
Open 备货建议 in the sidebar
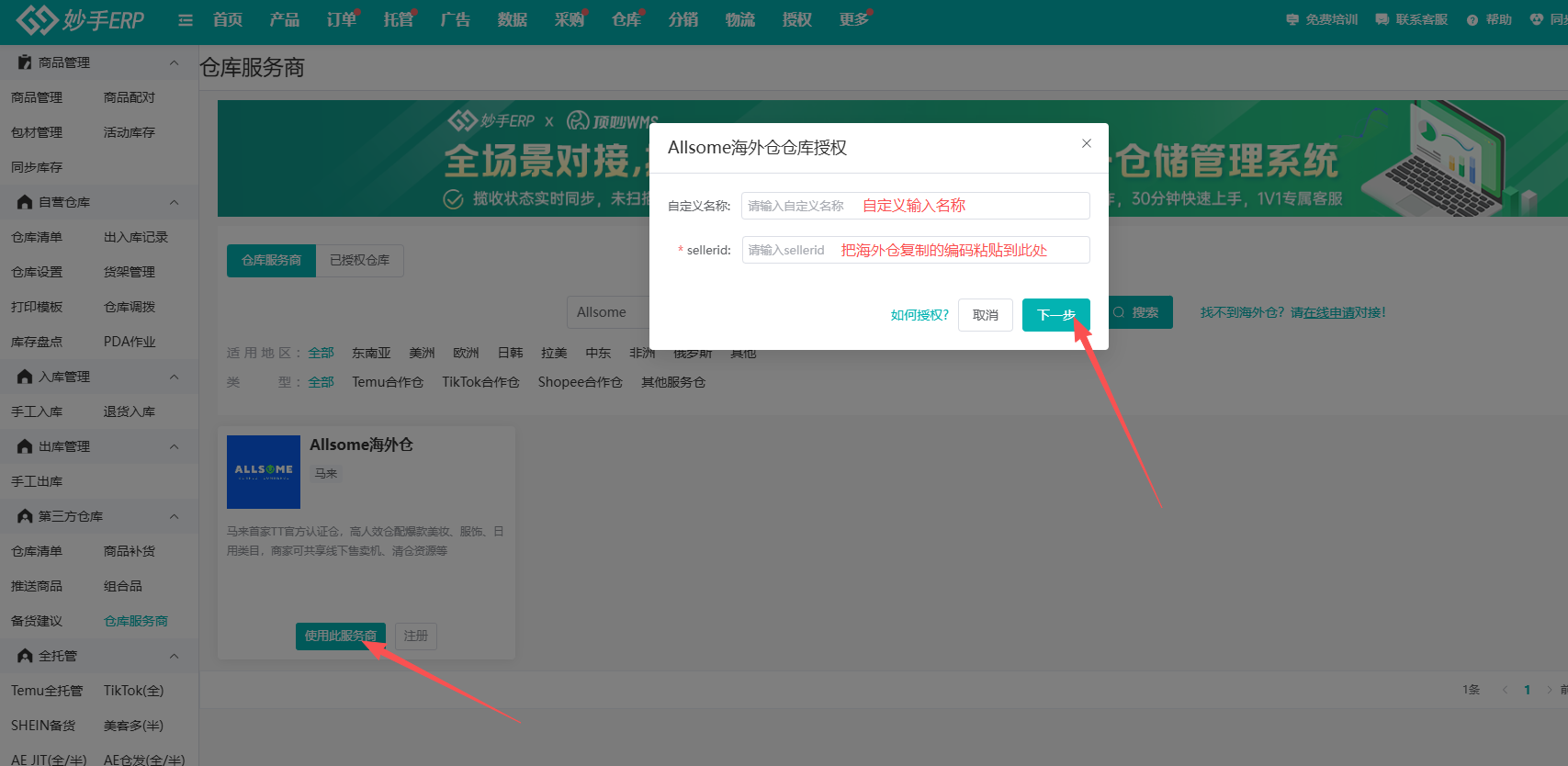(37, 621)
